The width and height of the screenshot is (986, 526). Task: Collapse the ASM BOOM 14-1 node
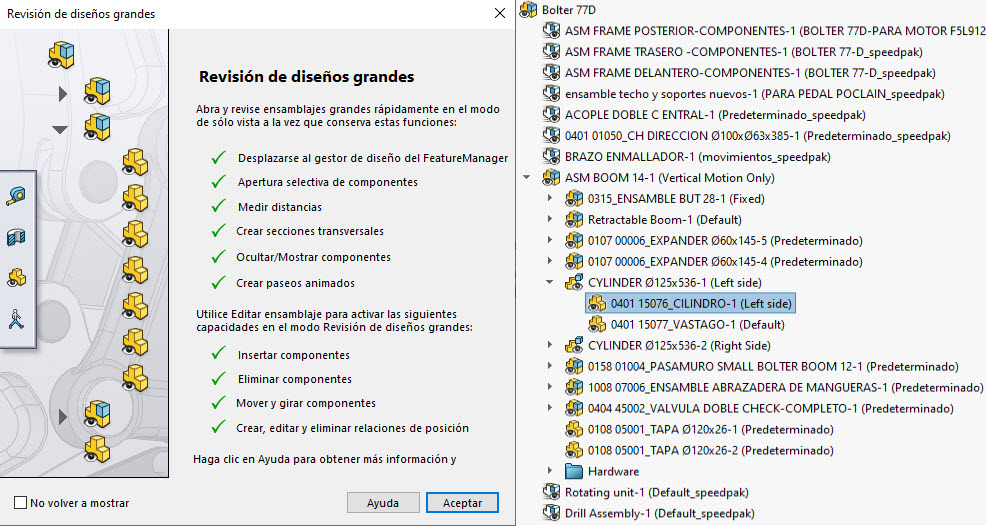pos(527,177)
